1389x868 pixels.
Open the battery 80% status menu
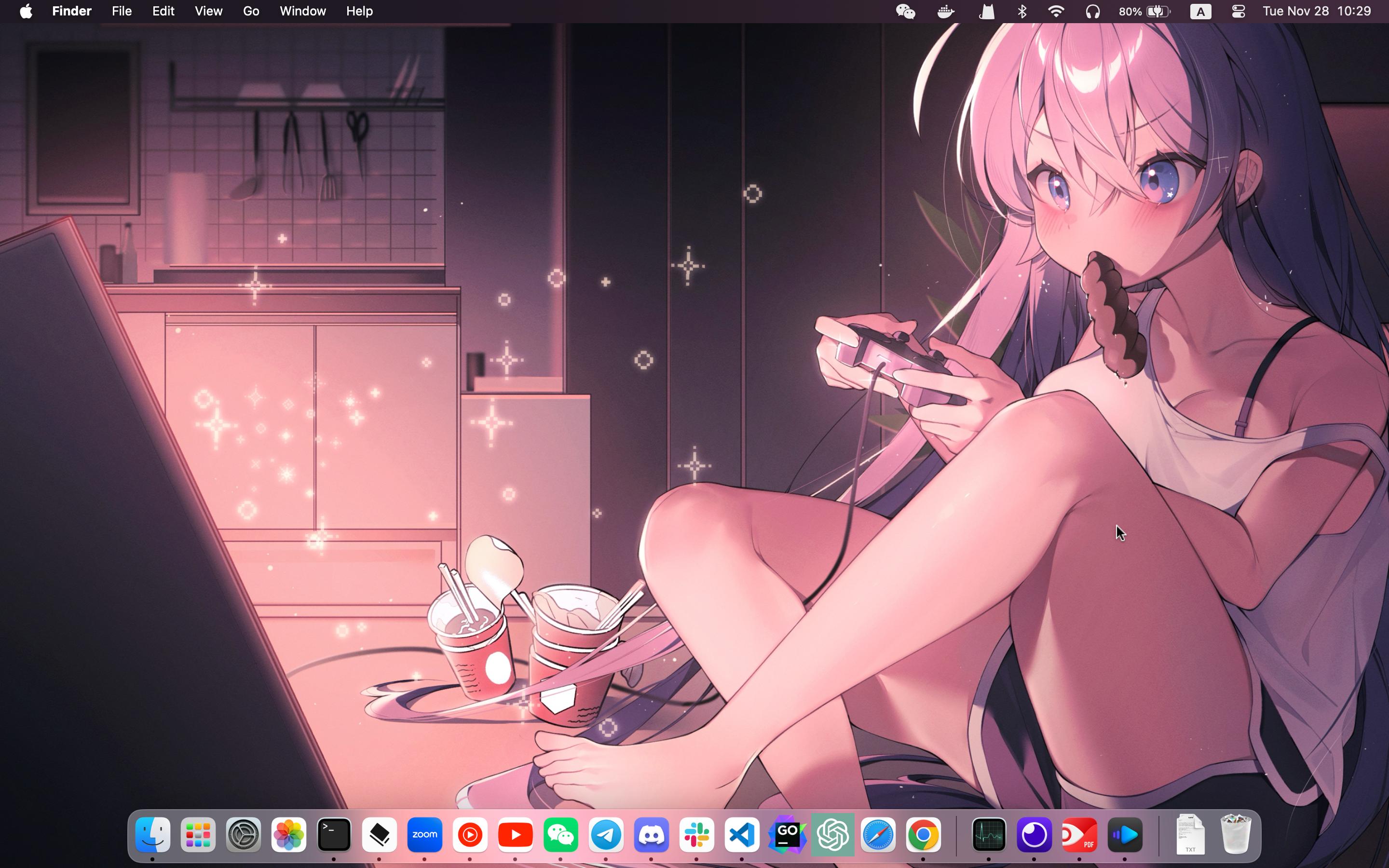[1144, 12]
